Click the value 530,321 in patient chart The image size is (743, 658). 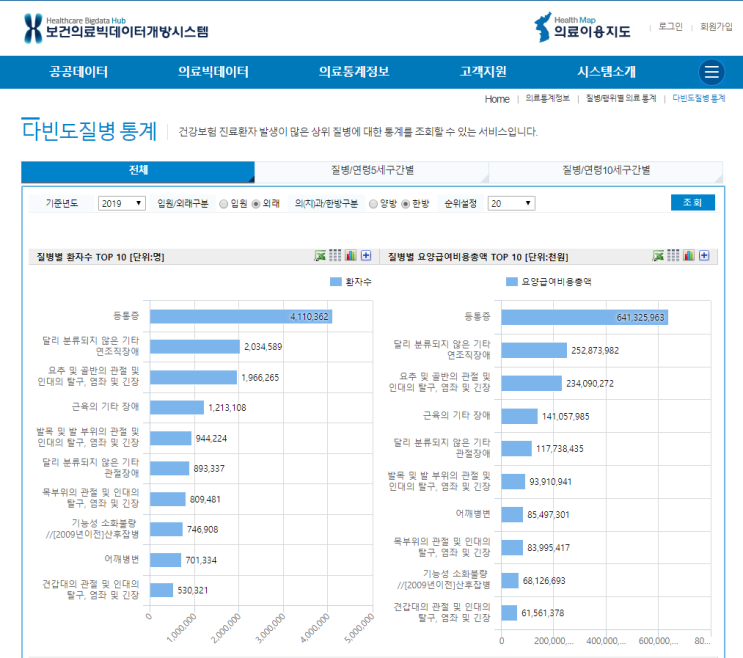193,590
